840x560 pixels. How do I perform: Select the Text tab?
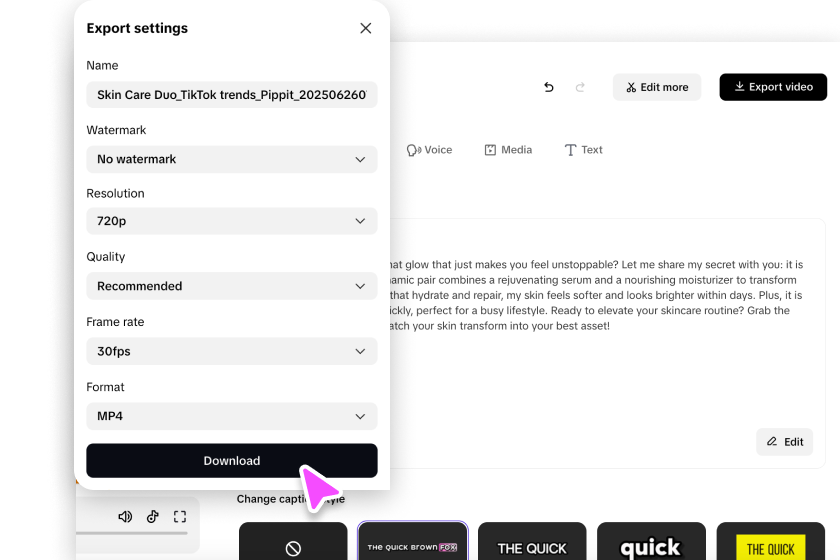click(584, 150)
